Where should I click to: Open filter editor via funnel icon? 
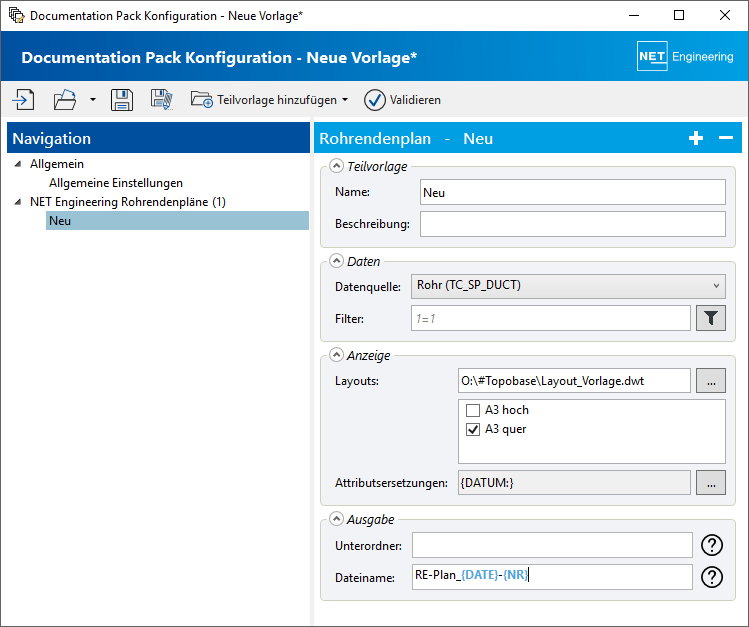click(x=711, y=318)
